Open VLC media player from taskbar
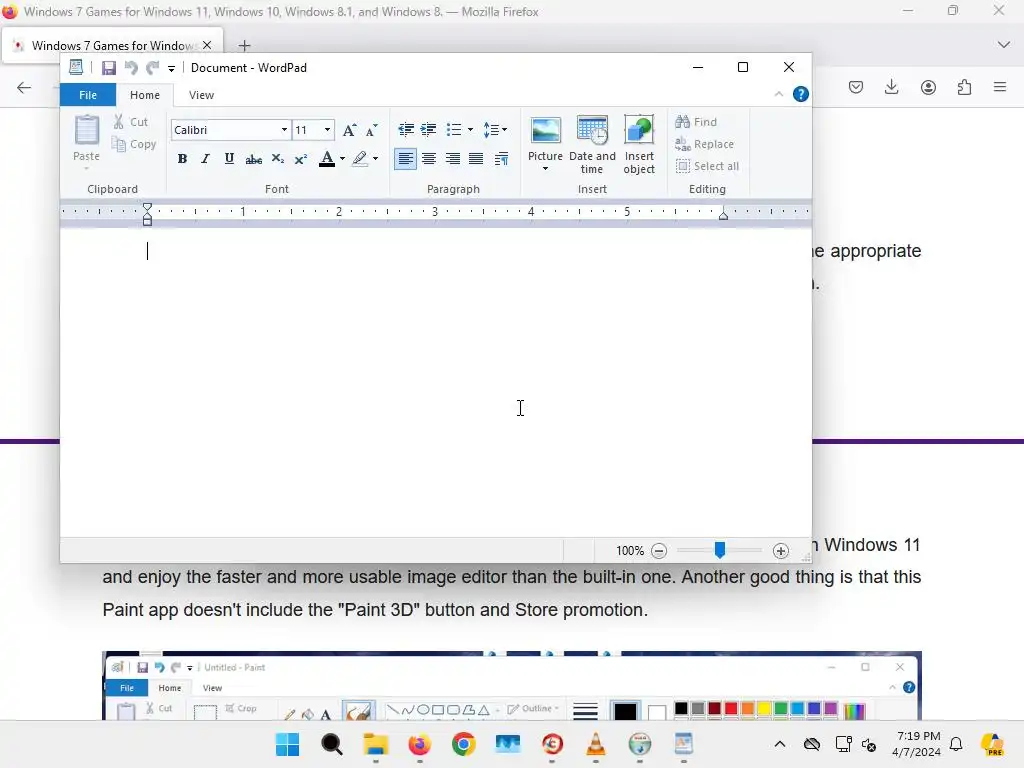Viewport: 1024px width, 768px height. click(596, 744)
